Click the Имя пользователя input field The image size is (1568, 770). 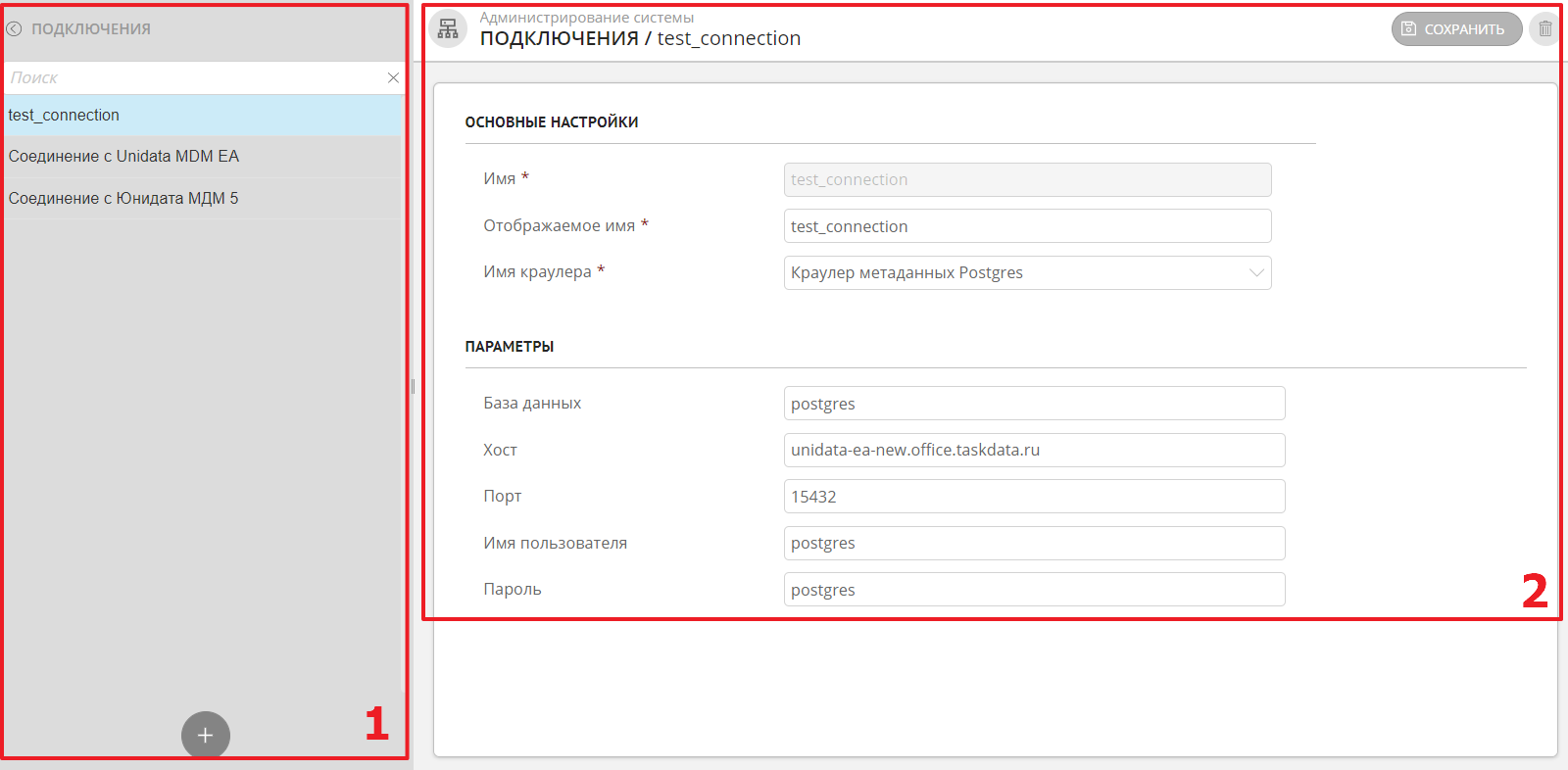(x=1034, y=544)
